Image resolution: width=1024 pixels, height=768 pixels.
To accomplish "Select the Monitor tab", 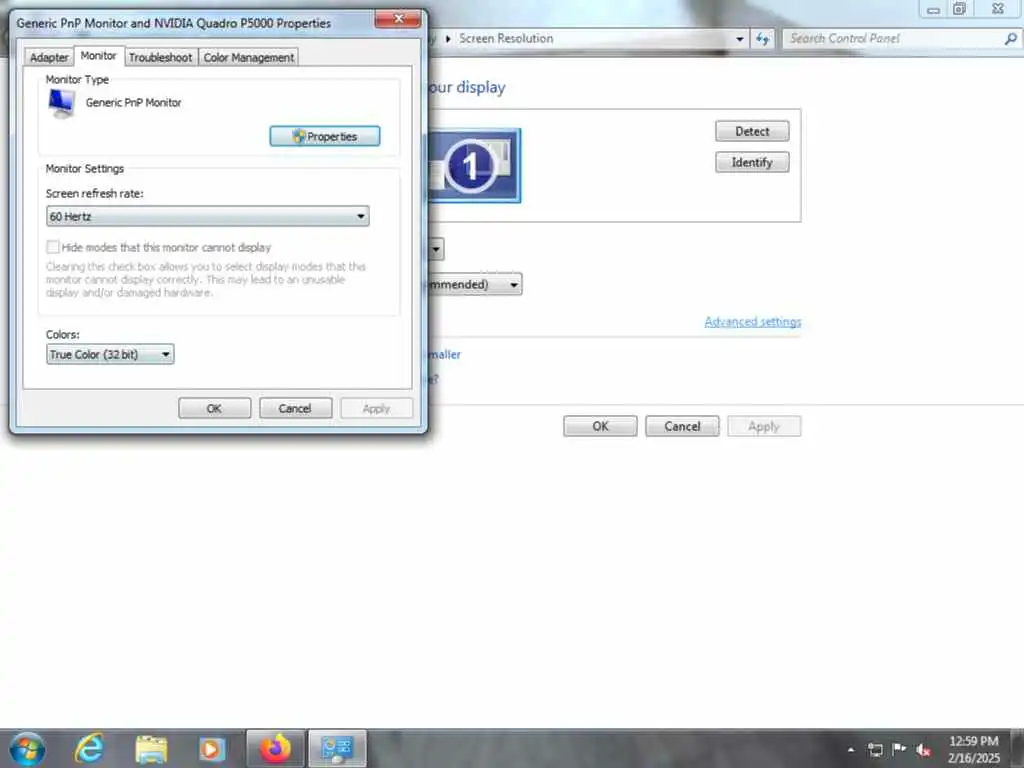I will pos(99,56).
